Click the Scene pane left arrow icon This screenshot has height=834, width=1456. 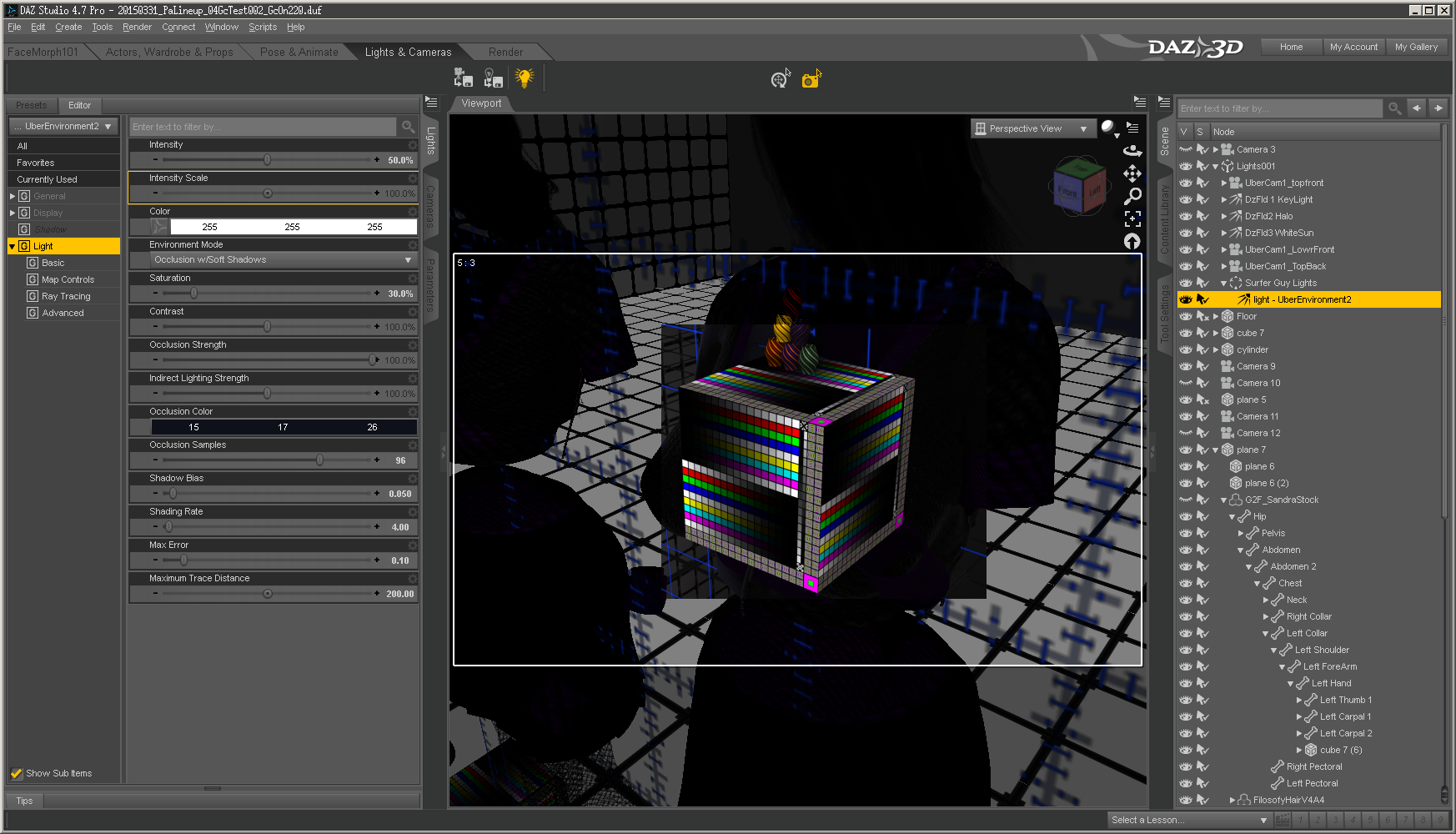click(x=1417, y=108)
